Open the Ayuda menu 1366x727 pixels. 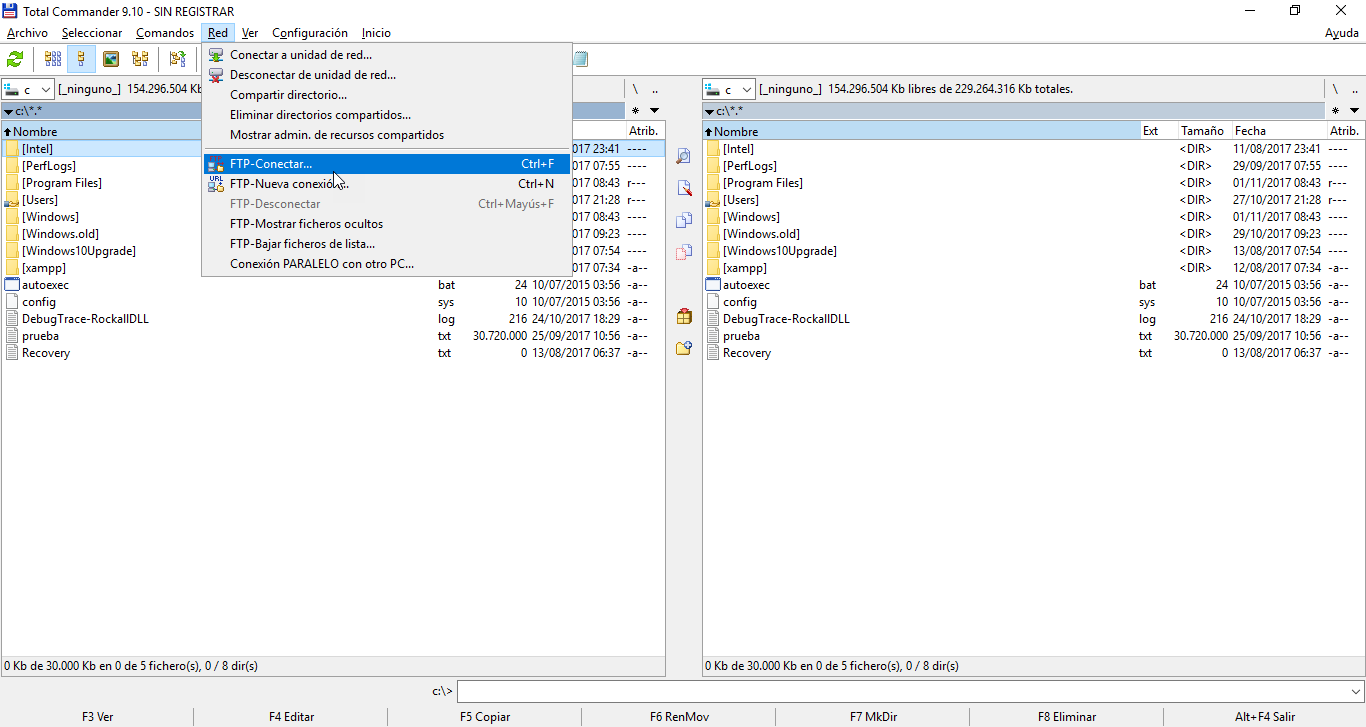(x=1342, y=33)
